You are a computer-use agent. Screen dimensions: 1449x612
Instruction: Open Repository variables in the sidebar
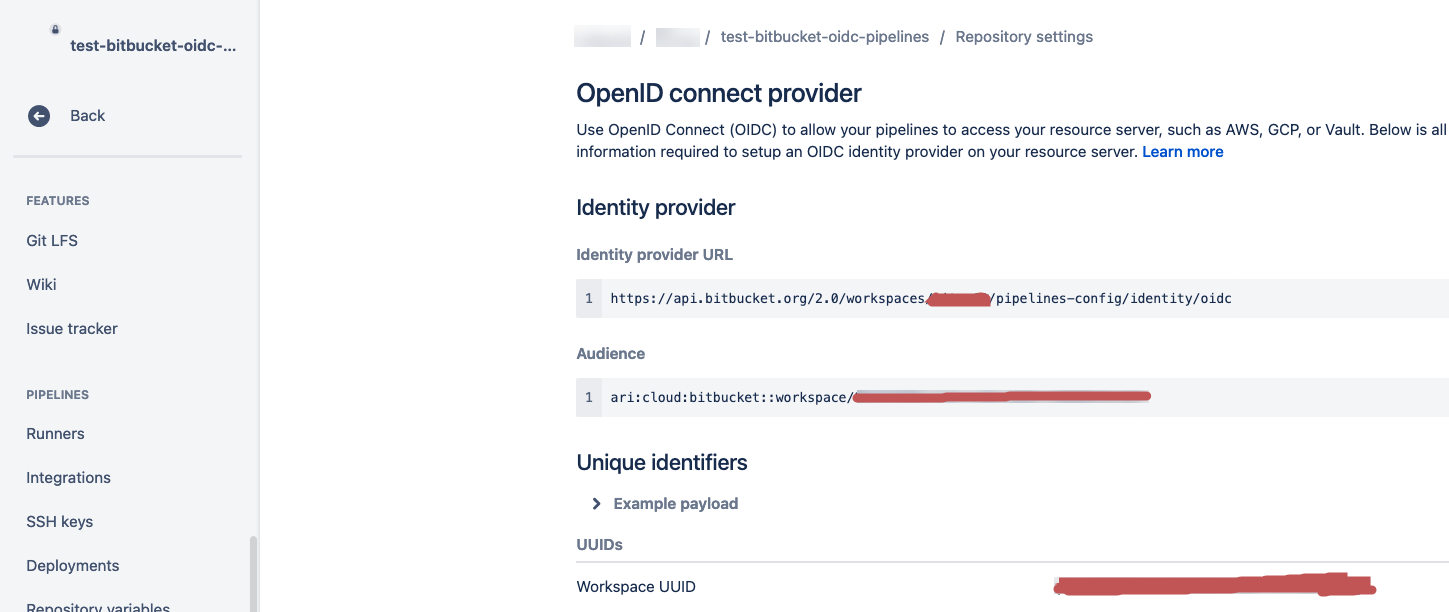point(98,607)
